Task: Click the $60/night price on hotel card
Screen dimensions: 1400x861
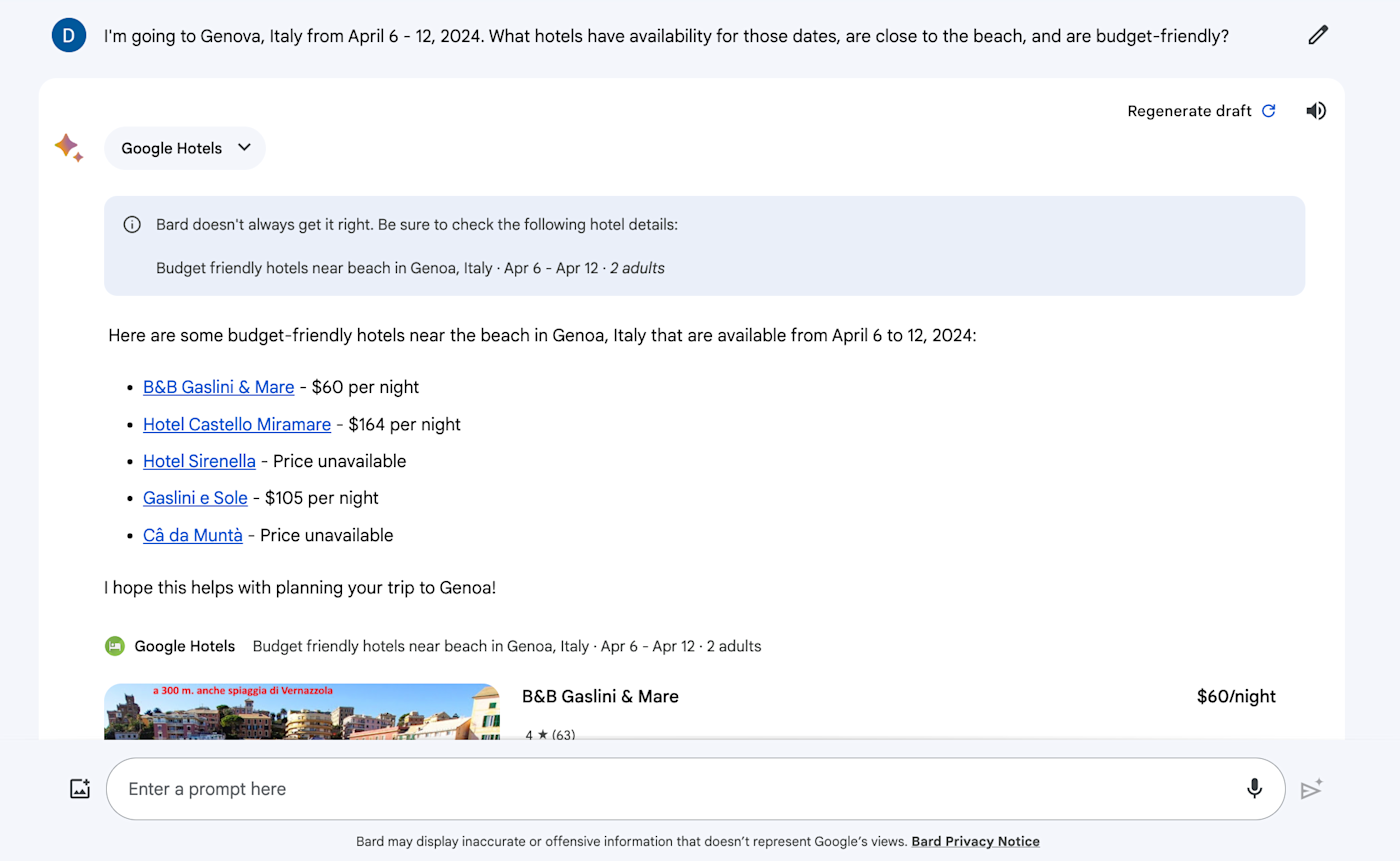Action: [x=1236, y=697]
